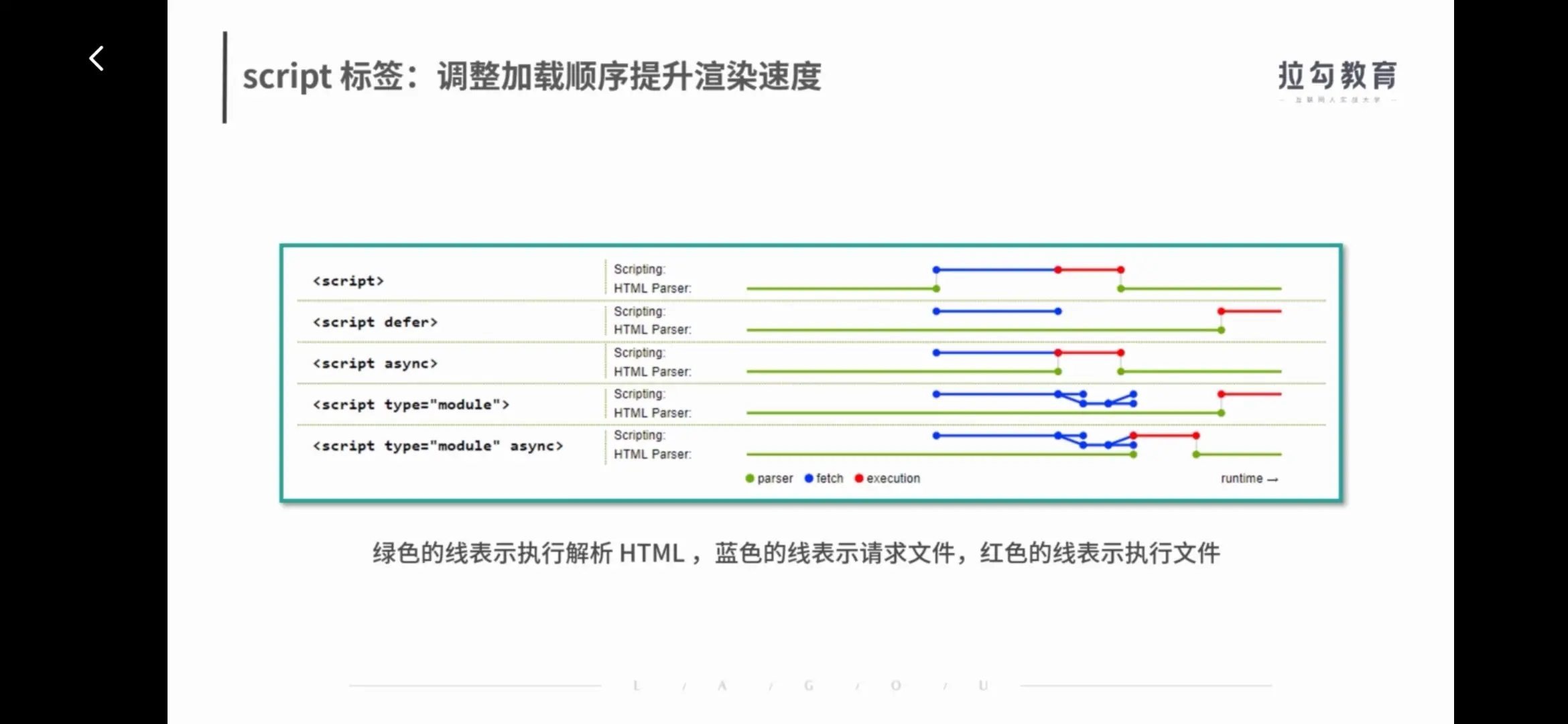The height and width of the screenshot is (724, 1568).
Task: Click 'Scripting:' in the type="module" row
Action: point(639,394)
